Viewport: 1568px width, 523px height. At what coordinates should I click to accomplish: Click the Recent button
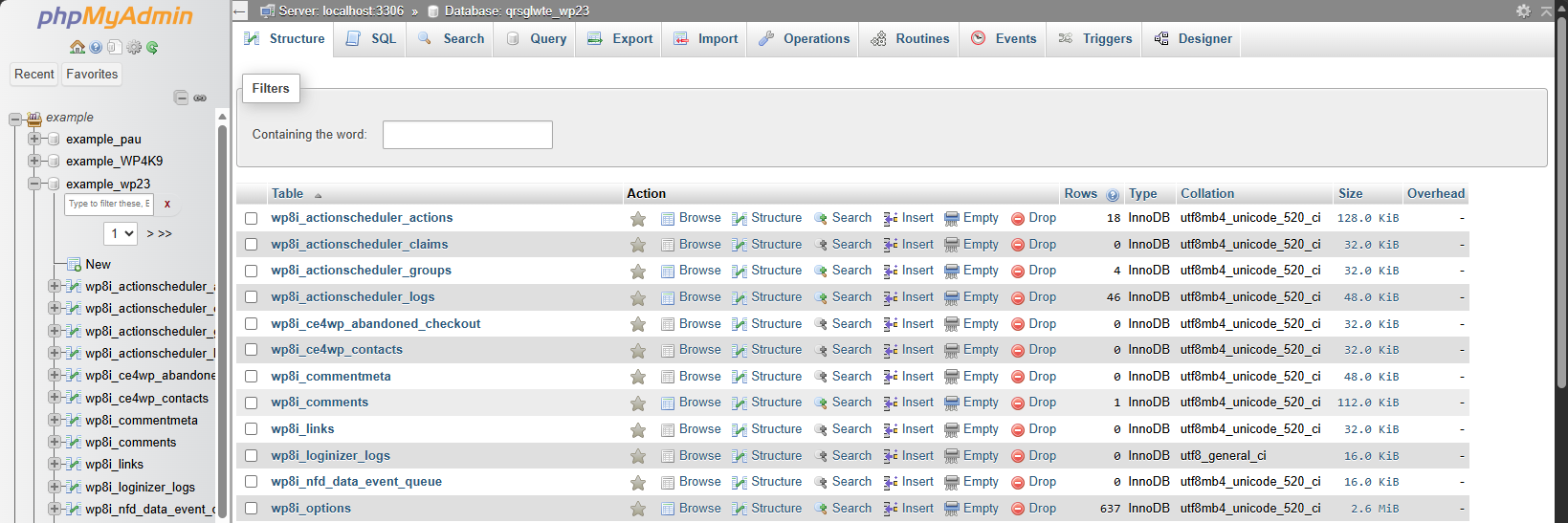click(x=34, y=74)
